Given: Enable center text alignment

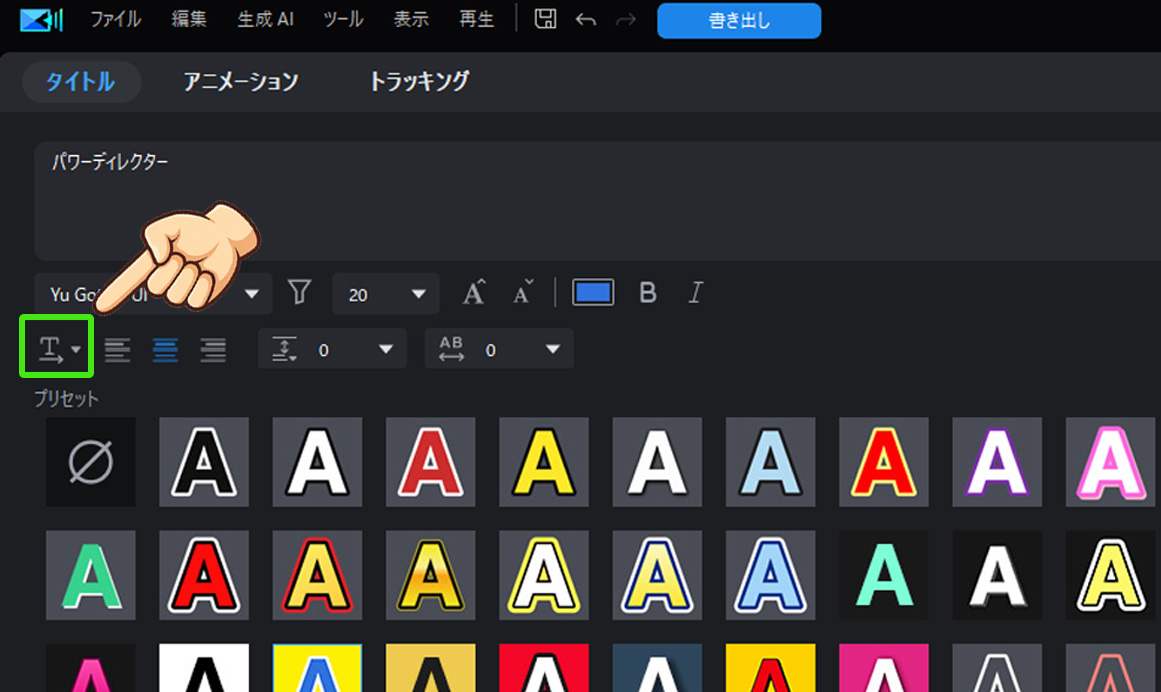Looking at the screenshot, I should click(x=165, y=349).
